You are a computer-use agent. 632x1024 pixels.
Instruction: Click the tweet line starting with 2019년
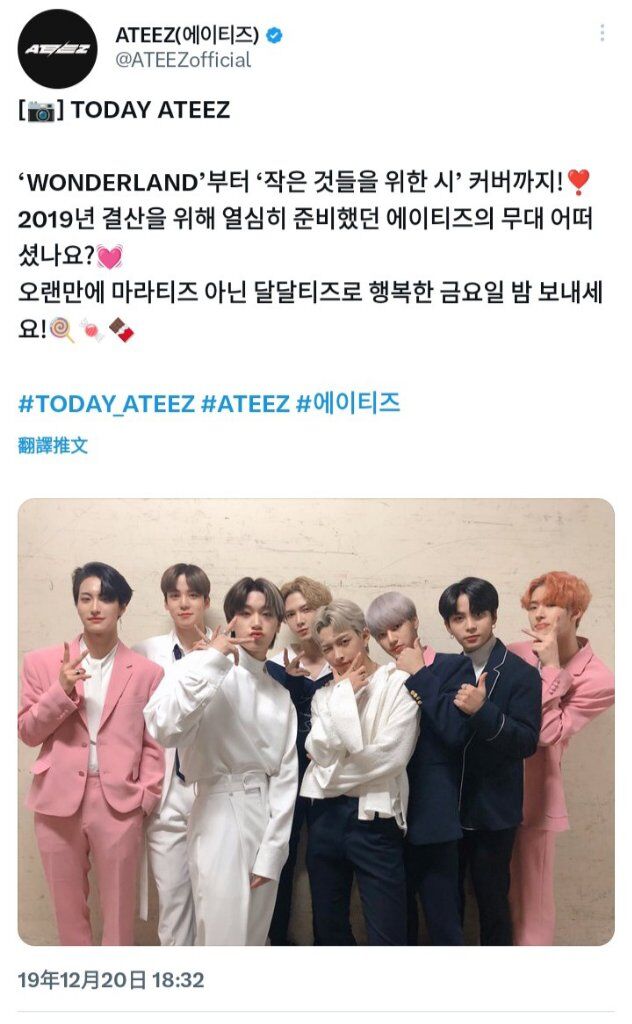click(305, 219)
